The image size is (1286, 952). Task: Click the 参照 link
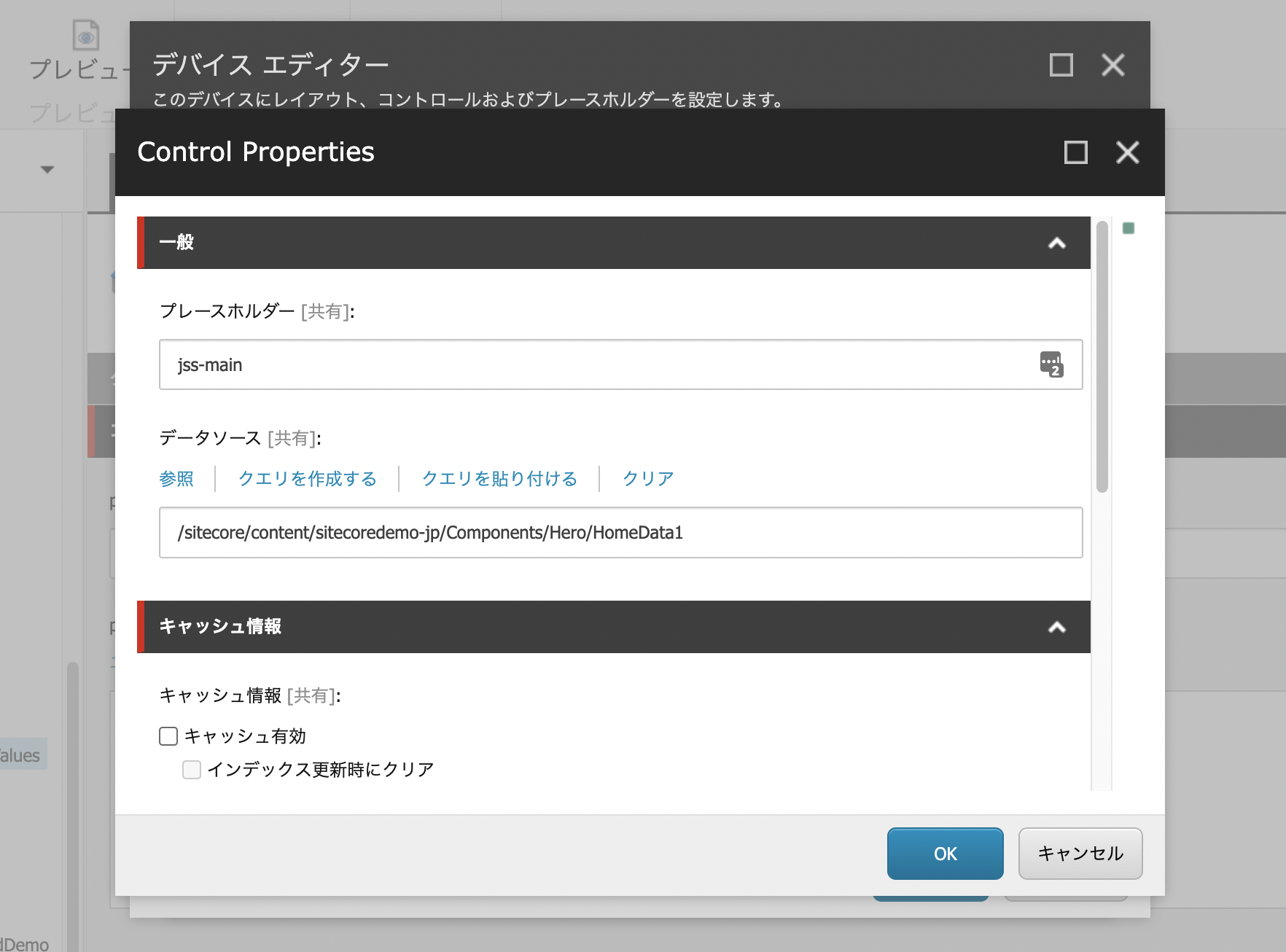176,479
